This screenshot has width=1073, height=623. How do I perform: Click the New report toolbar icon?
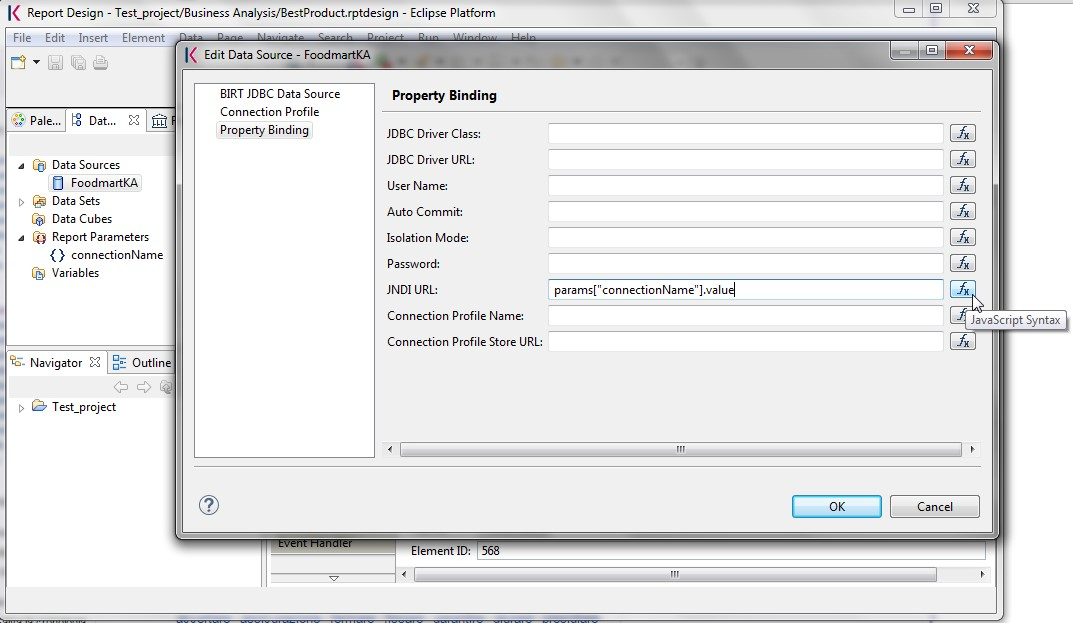click(x=18, y=63)
